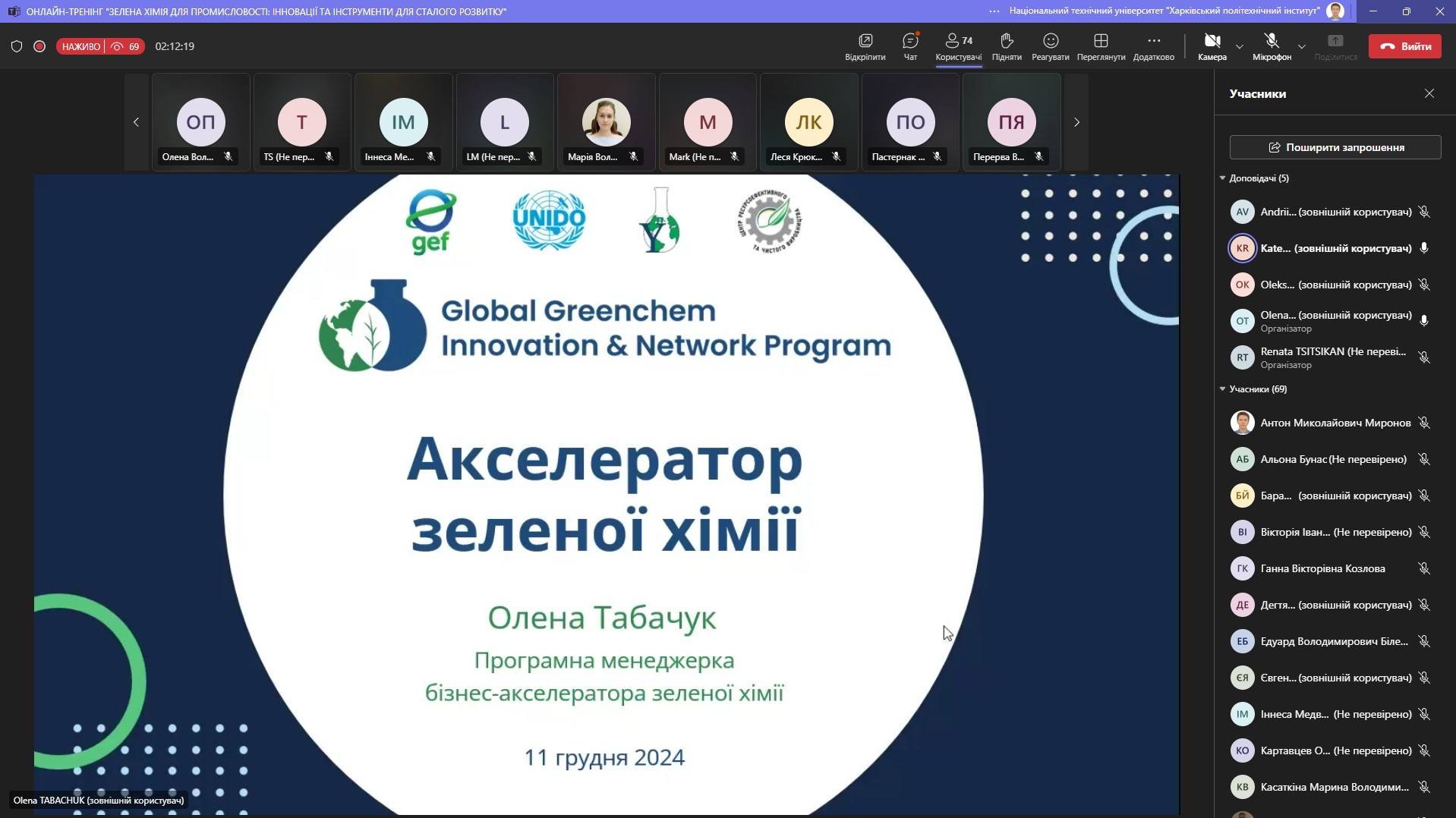The image size is (1456, 818).
Task: Open microphone options dropdown arrow
Action: tap(1302, 46)
